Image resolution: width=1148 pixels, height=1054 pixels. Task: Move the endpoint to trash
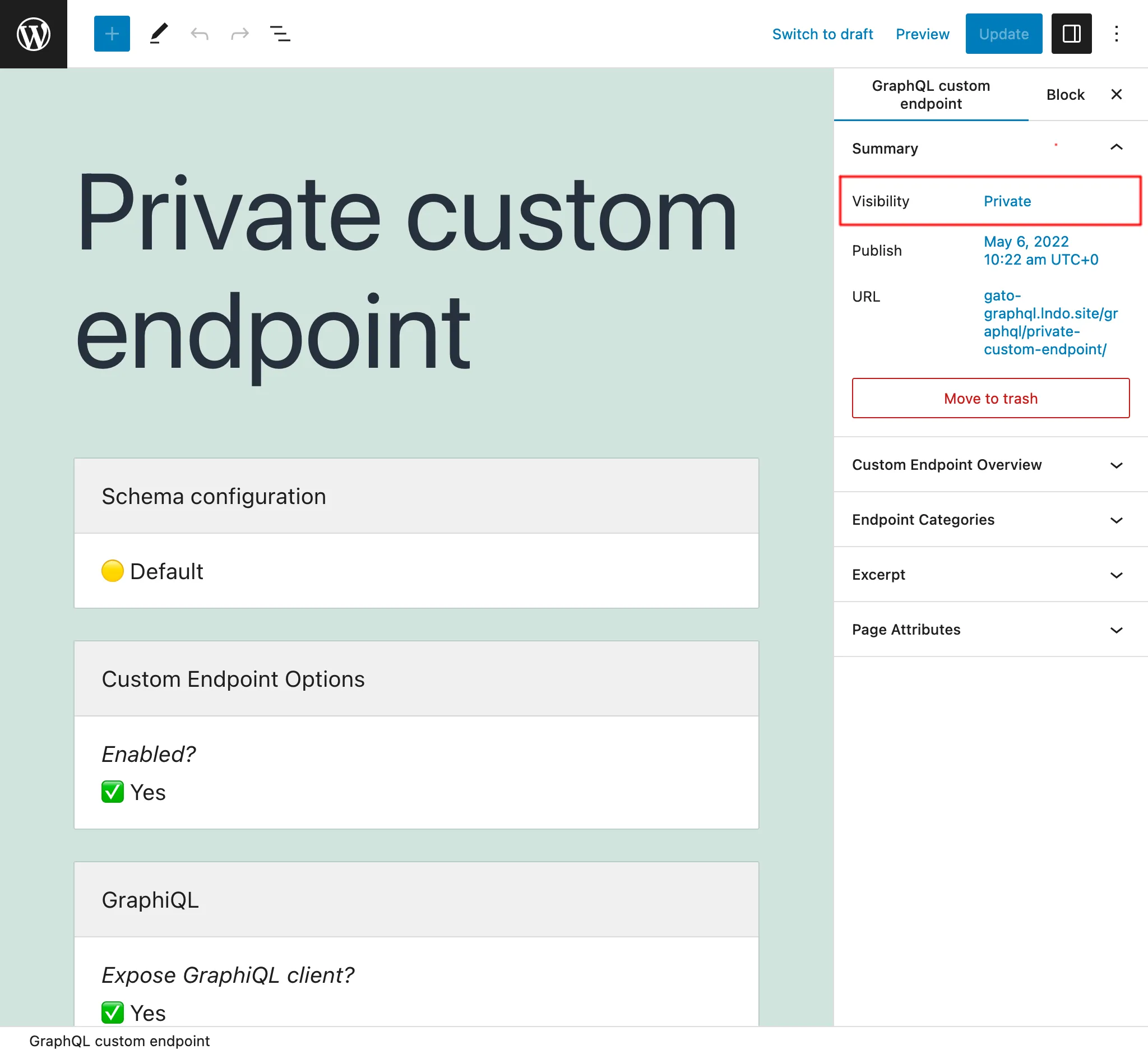990,398
